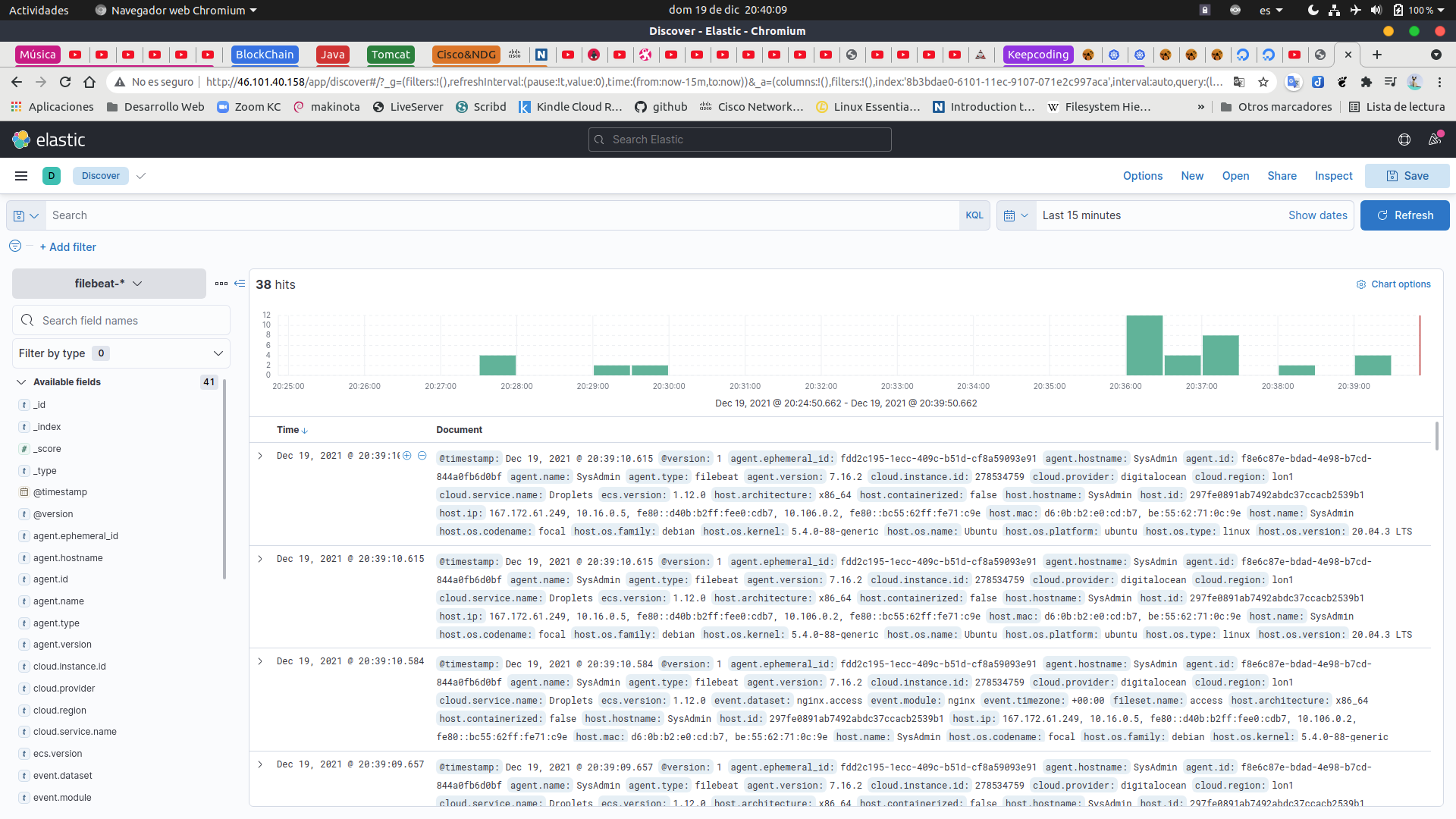1456x819 pixels.
Task: Filter out value with the minus magnifier icon
Action: [423, 455]
